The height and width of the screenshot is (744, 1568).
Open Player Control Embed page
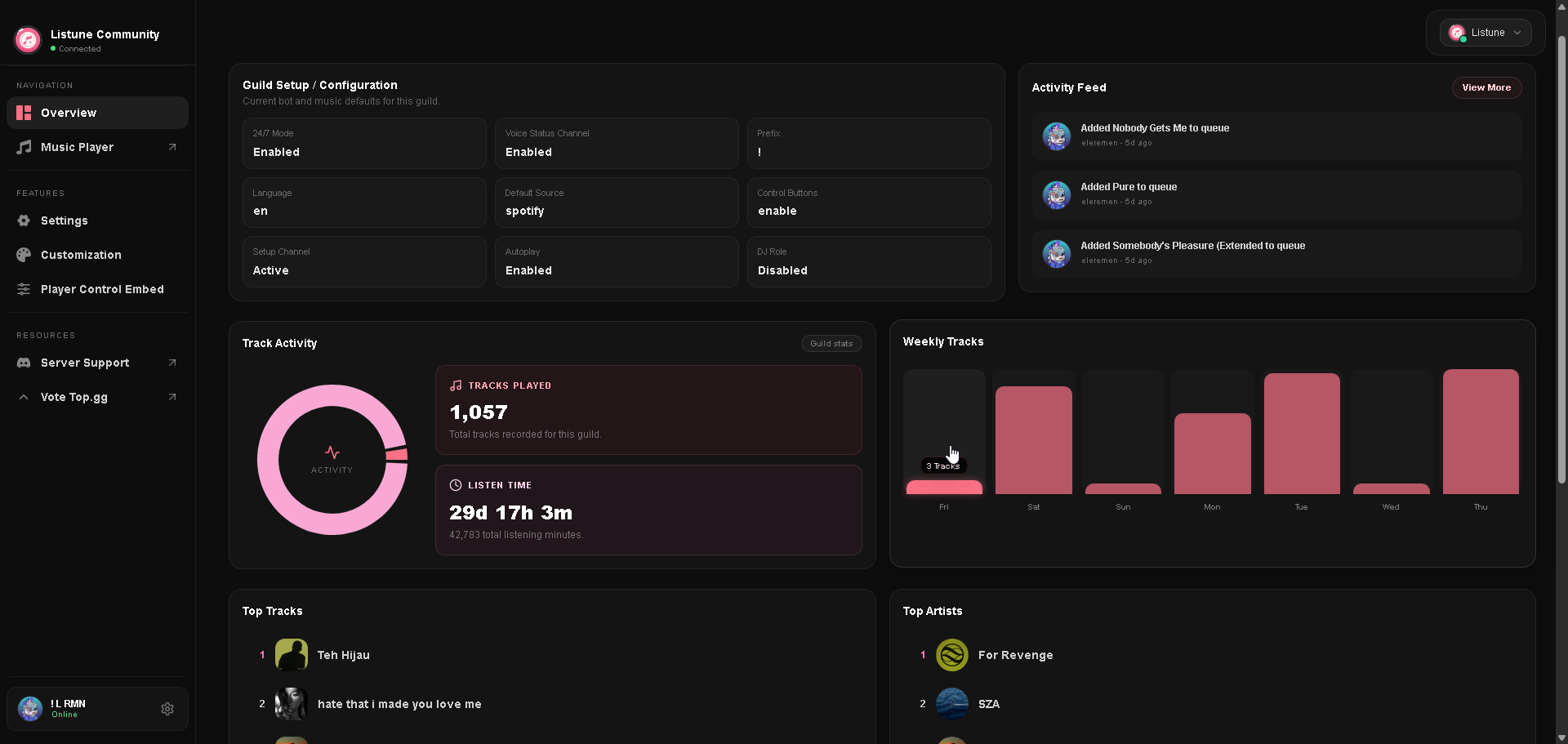pyautogui.click(x=97, y=289)
